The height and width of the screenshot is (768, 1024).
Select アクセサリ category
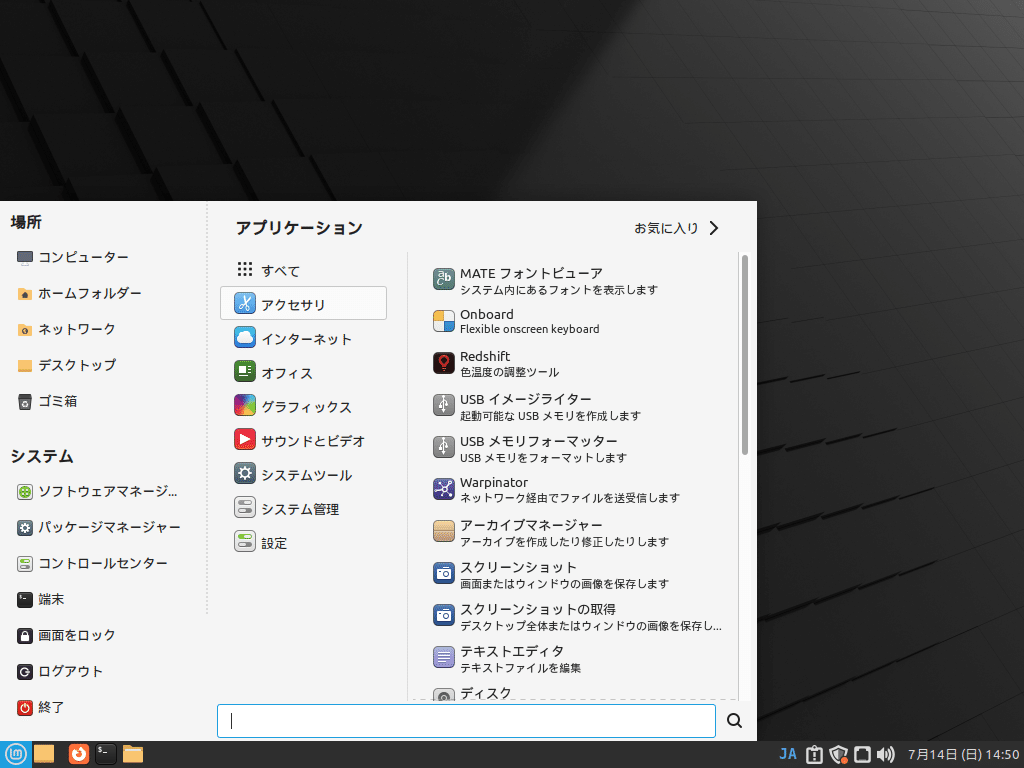point(303,303)
